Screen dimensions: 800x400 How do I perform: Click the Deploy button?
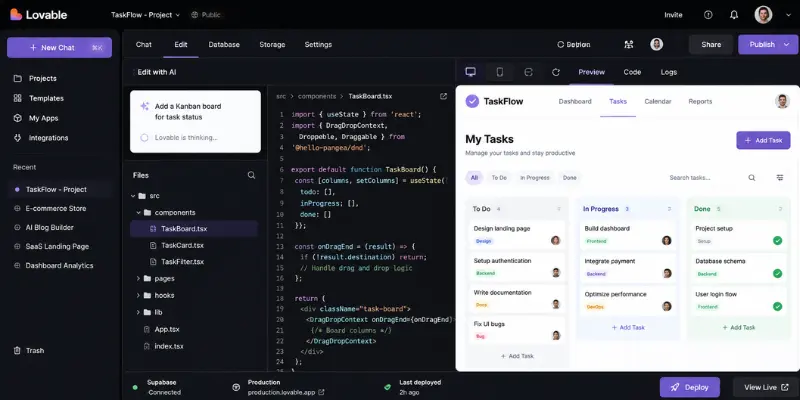[690, 387]
